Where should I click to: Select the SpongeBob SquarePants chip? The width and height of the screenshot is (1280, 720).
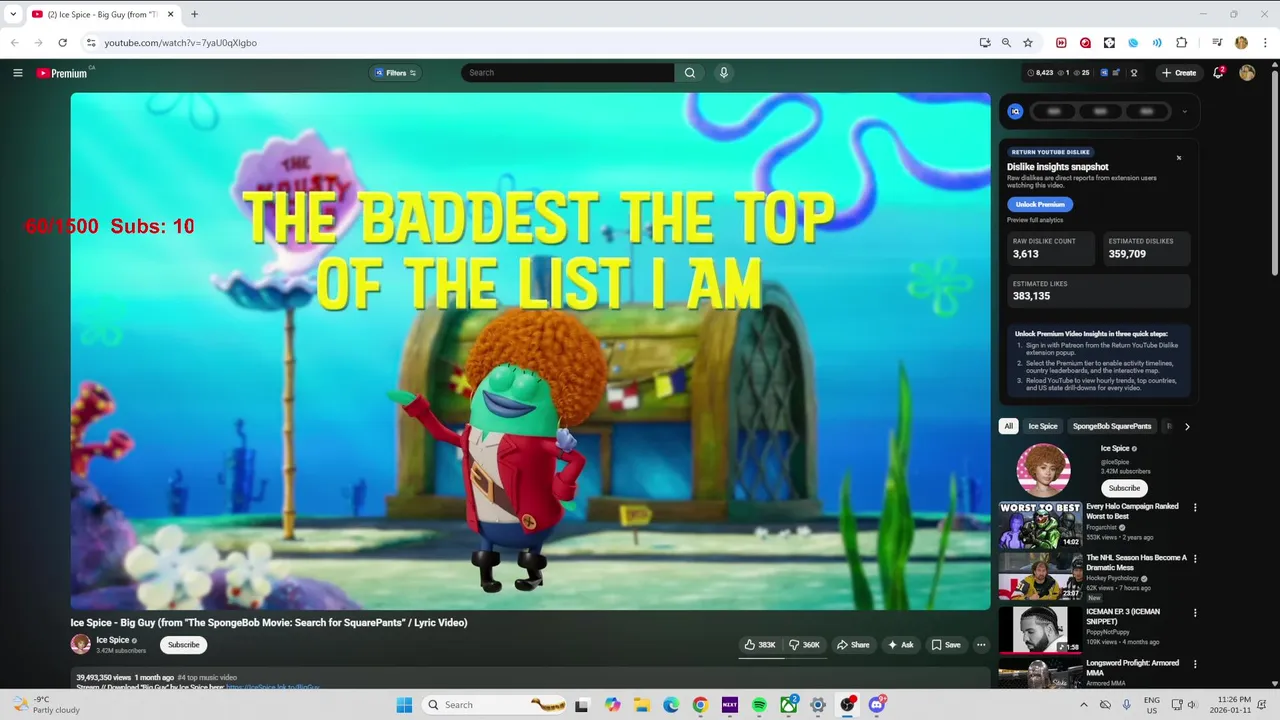click(x=1112, y=426)
